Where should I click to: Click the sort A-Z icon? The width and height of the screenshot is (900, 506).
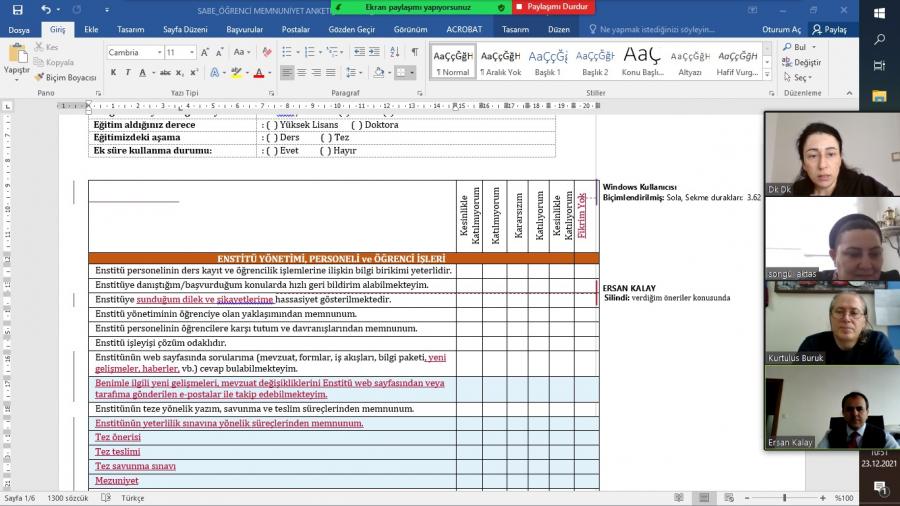[394, 52]
